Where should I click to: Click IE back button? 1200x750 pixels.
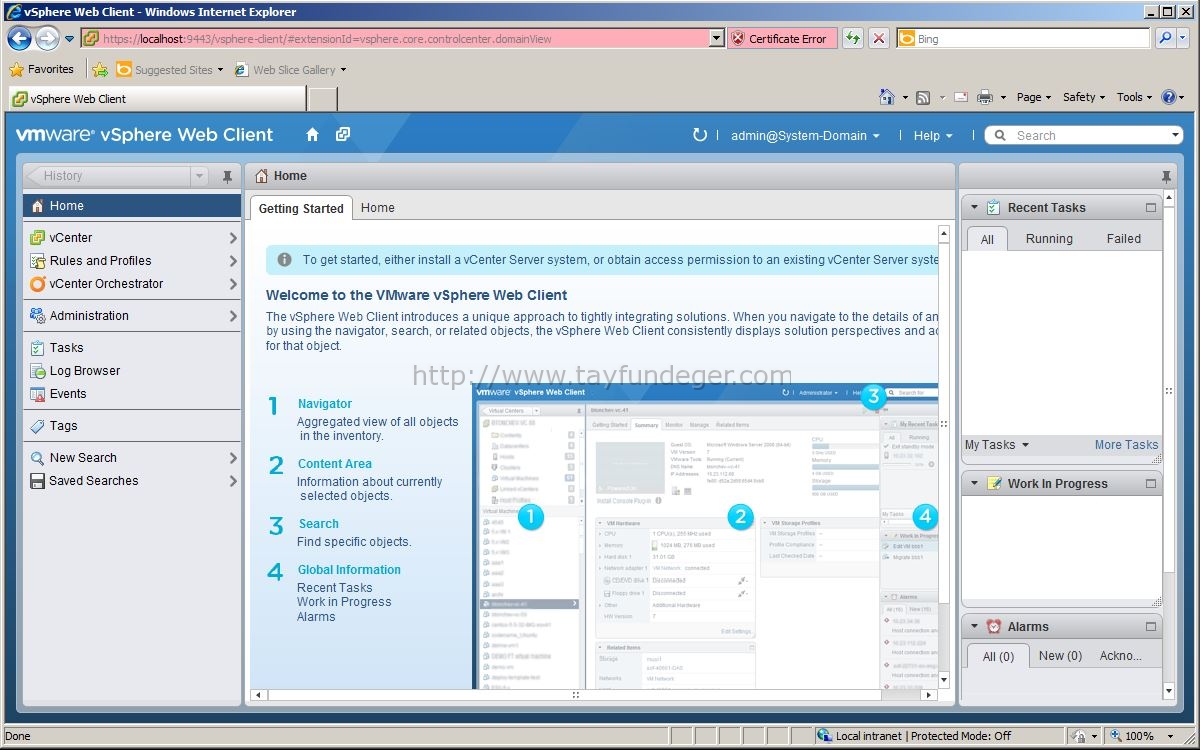tap(19, 39)
